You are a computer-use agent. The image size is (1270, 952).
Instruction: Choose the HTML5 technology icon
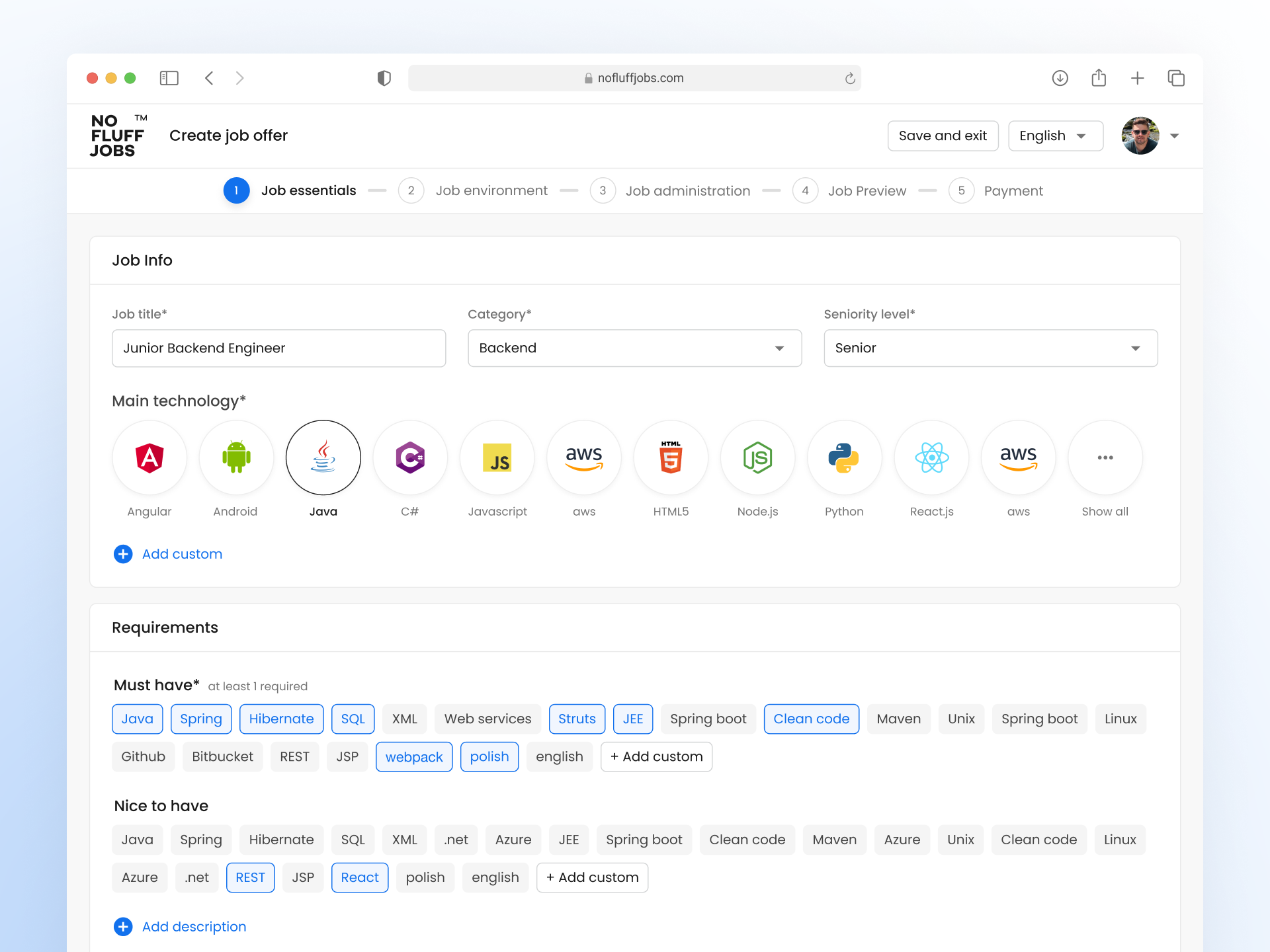point(671,457)
